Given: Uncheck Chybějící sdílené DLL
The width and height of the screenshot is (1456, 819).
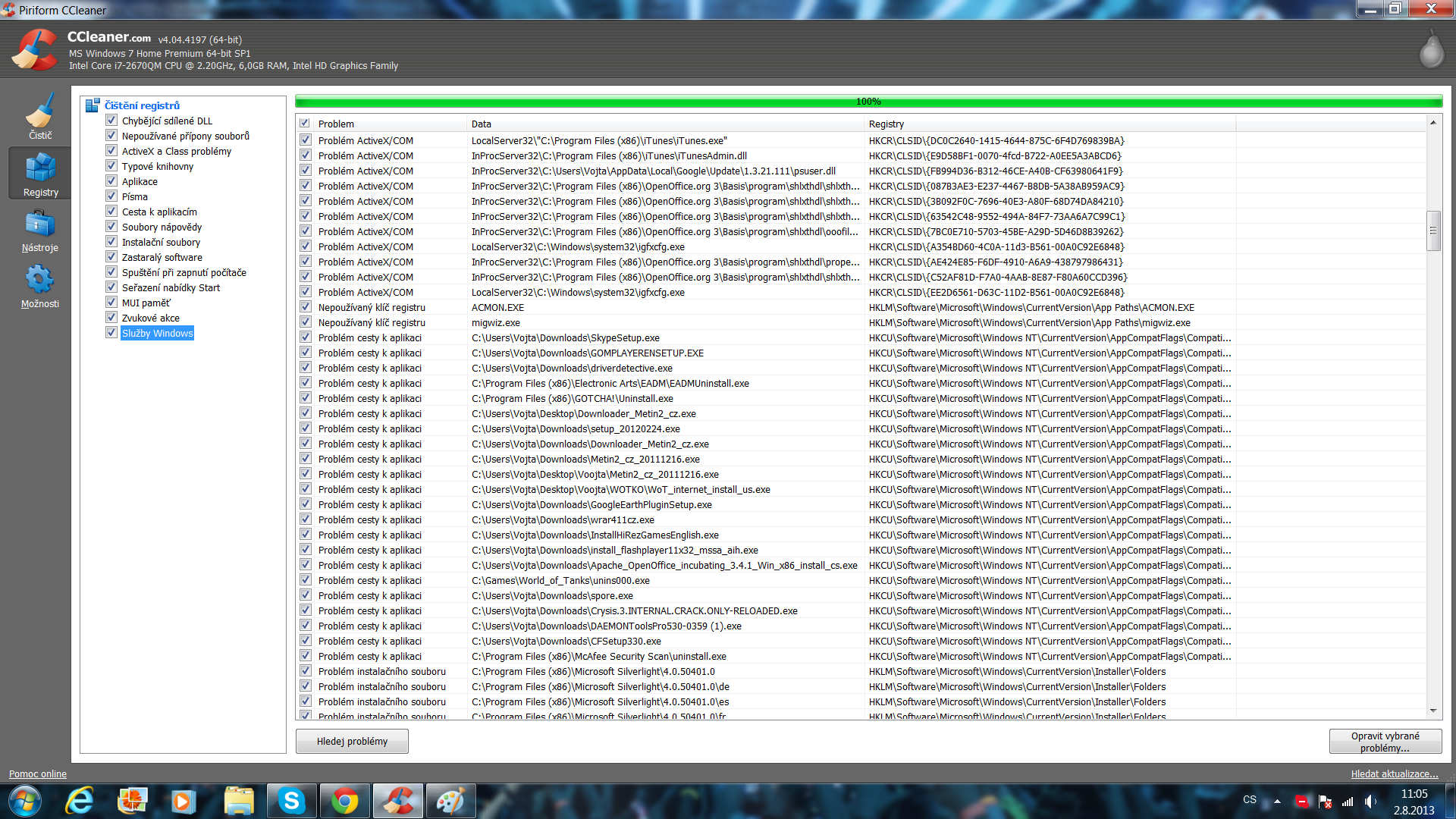Looking at the screenshot, I should 111,121.
